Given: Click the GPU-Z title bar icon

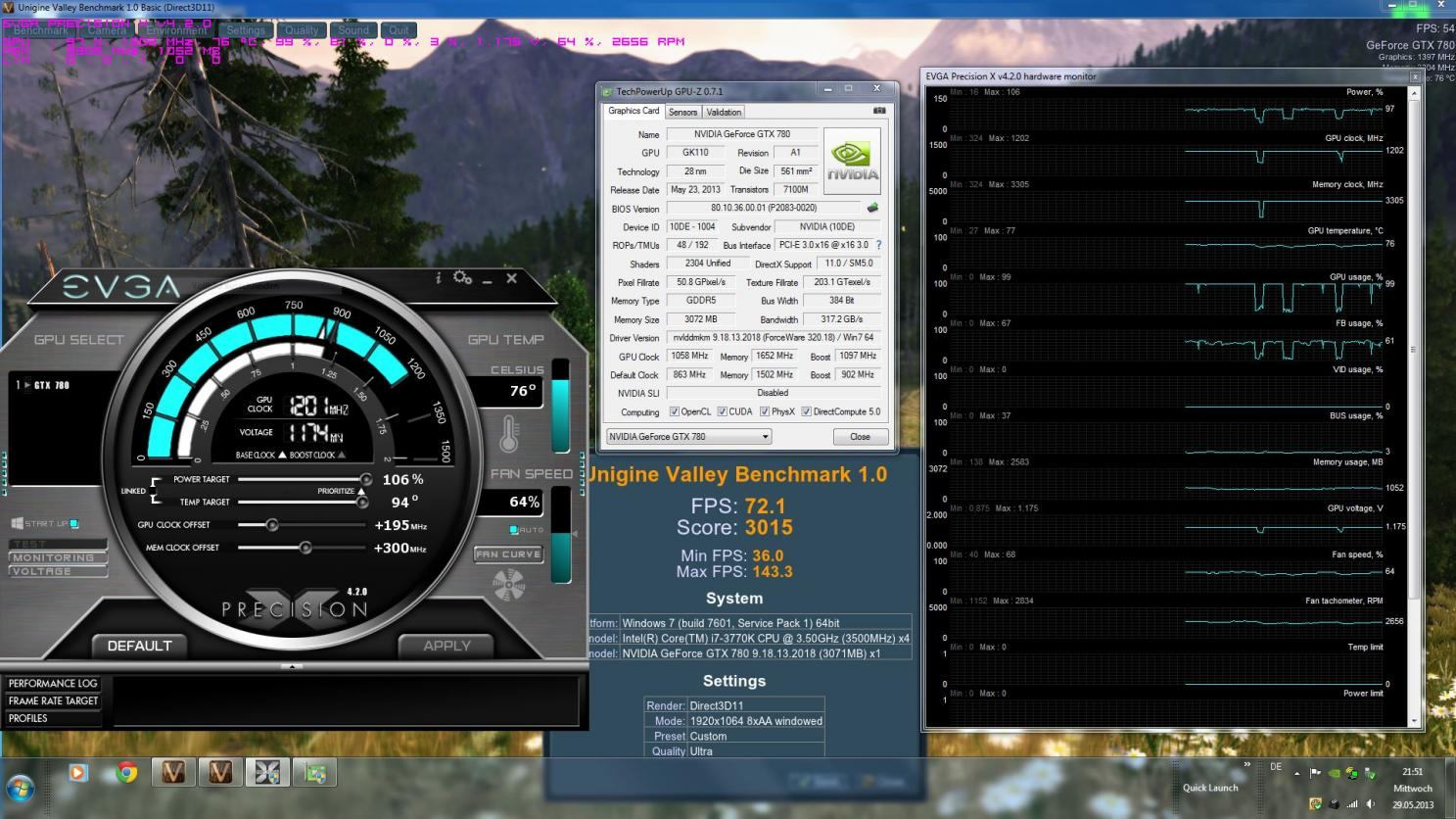Looking at the screenshot, I should (607, 91).
